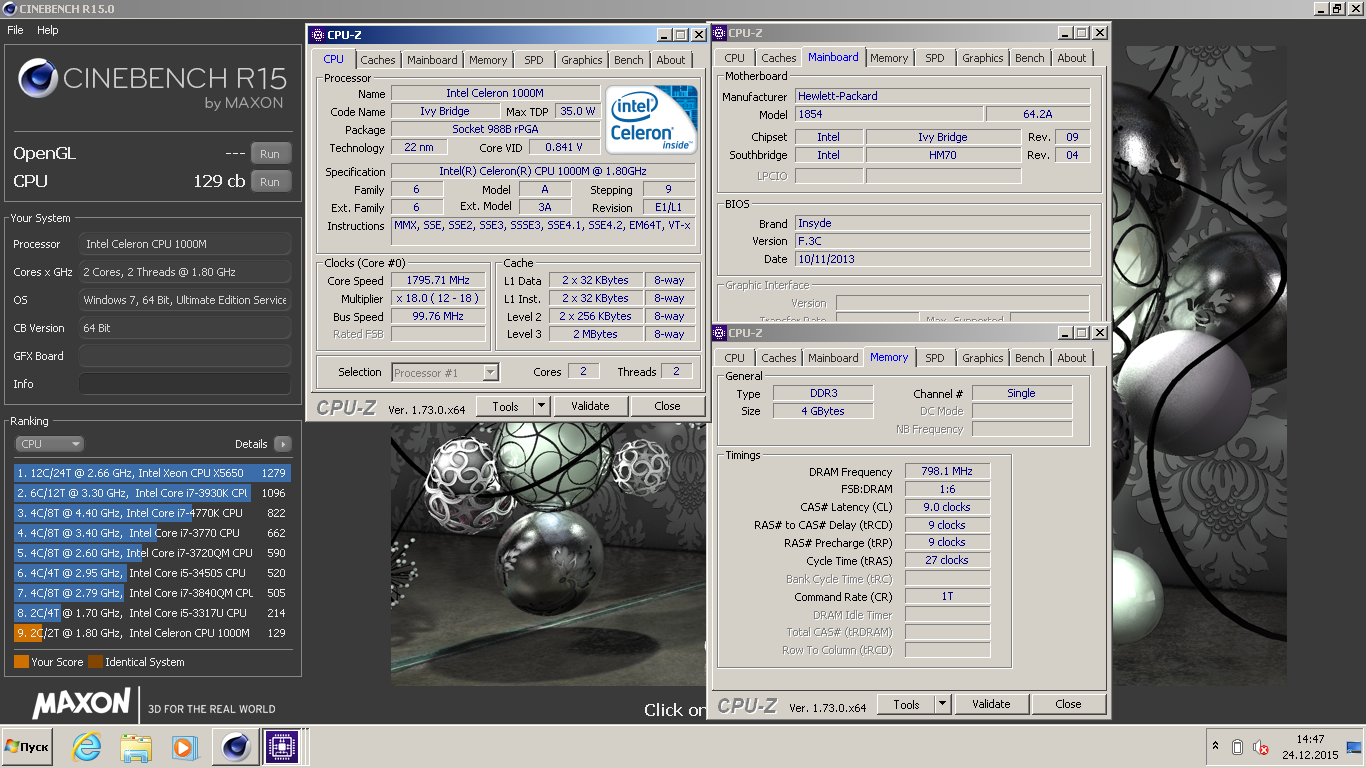This screenshot has width=1366, height=768.
Task: Open the ranking CPU dropdown
Action: (x=49, y=444)
